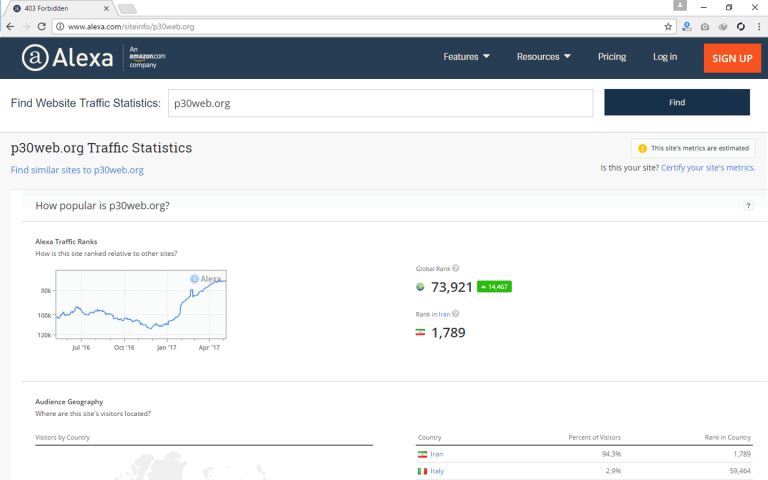Open Italy link in country table

437,471
